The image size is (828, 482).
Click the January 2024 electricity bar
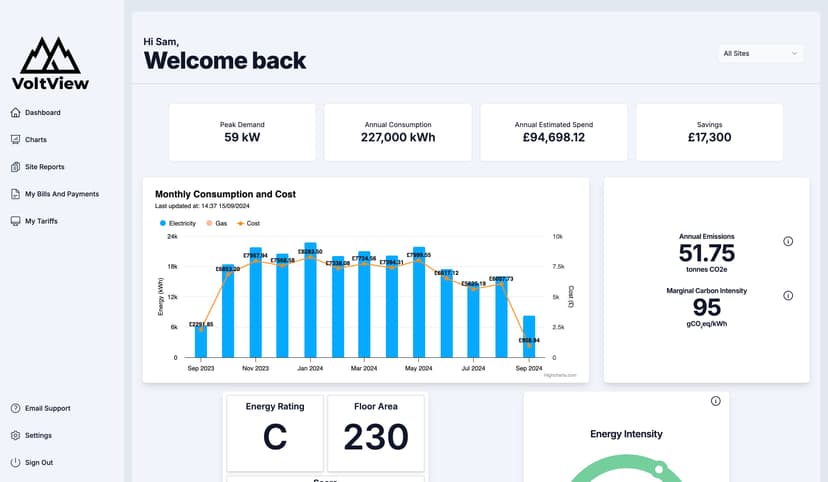[310, 300]
